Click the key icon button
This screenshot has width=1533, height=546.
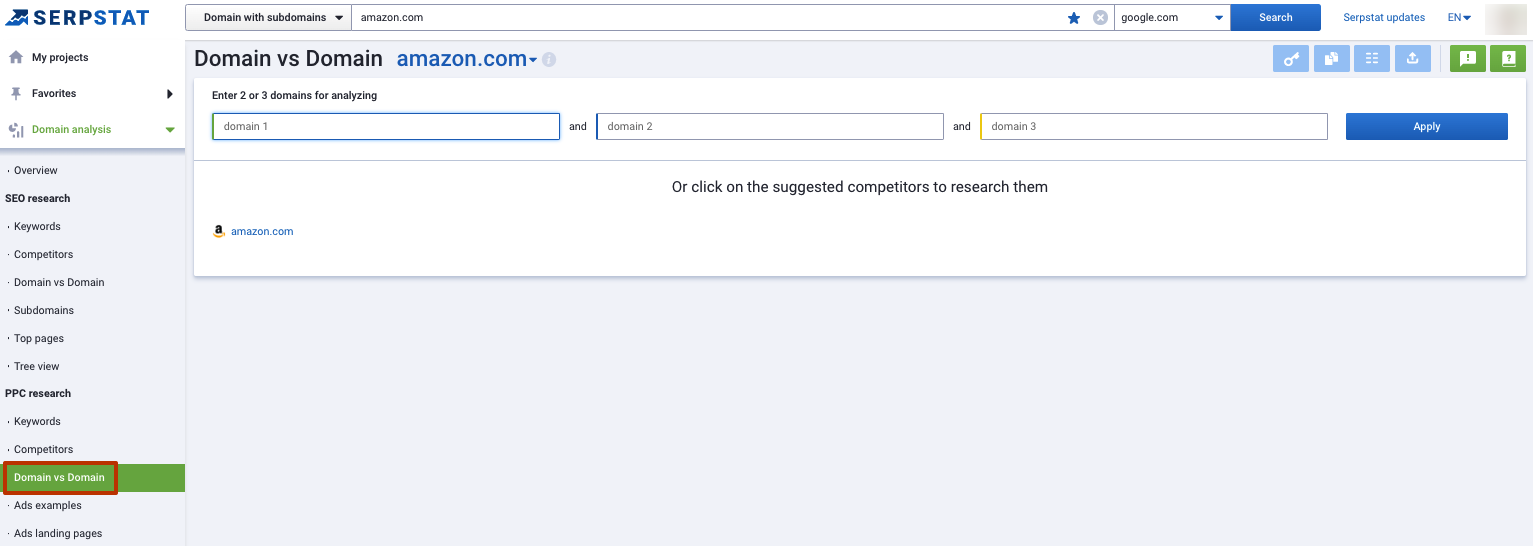point(1291,59)
